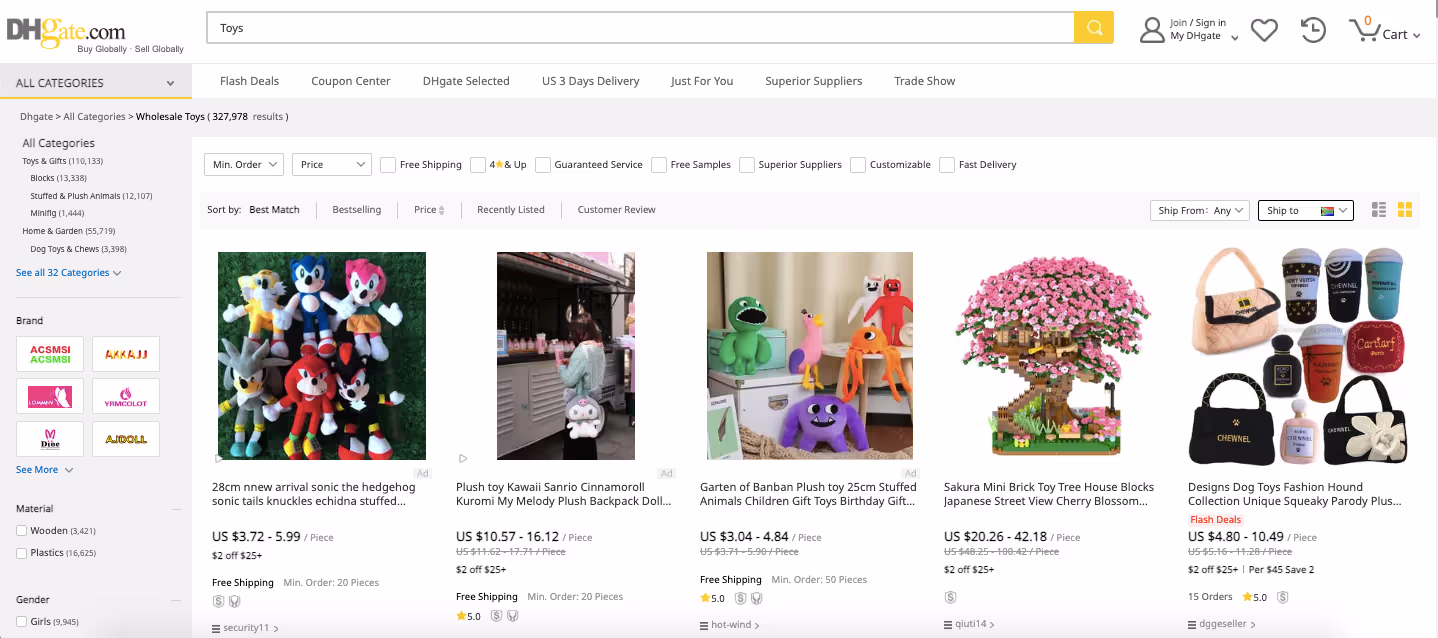Image resolution: width=1438 pixels, height=638 pixels.
Task: Open Stuffed & Plush Animals category
Action: point(91,196)
